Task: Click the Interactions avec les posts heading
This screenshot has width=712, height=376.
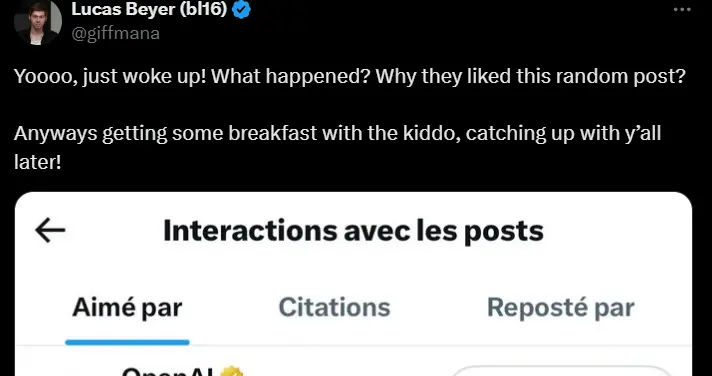Action: [x=353, y=231]
